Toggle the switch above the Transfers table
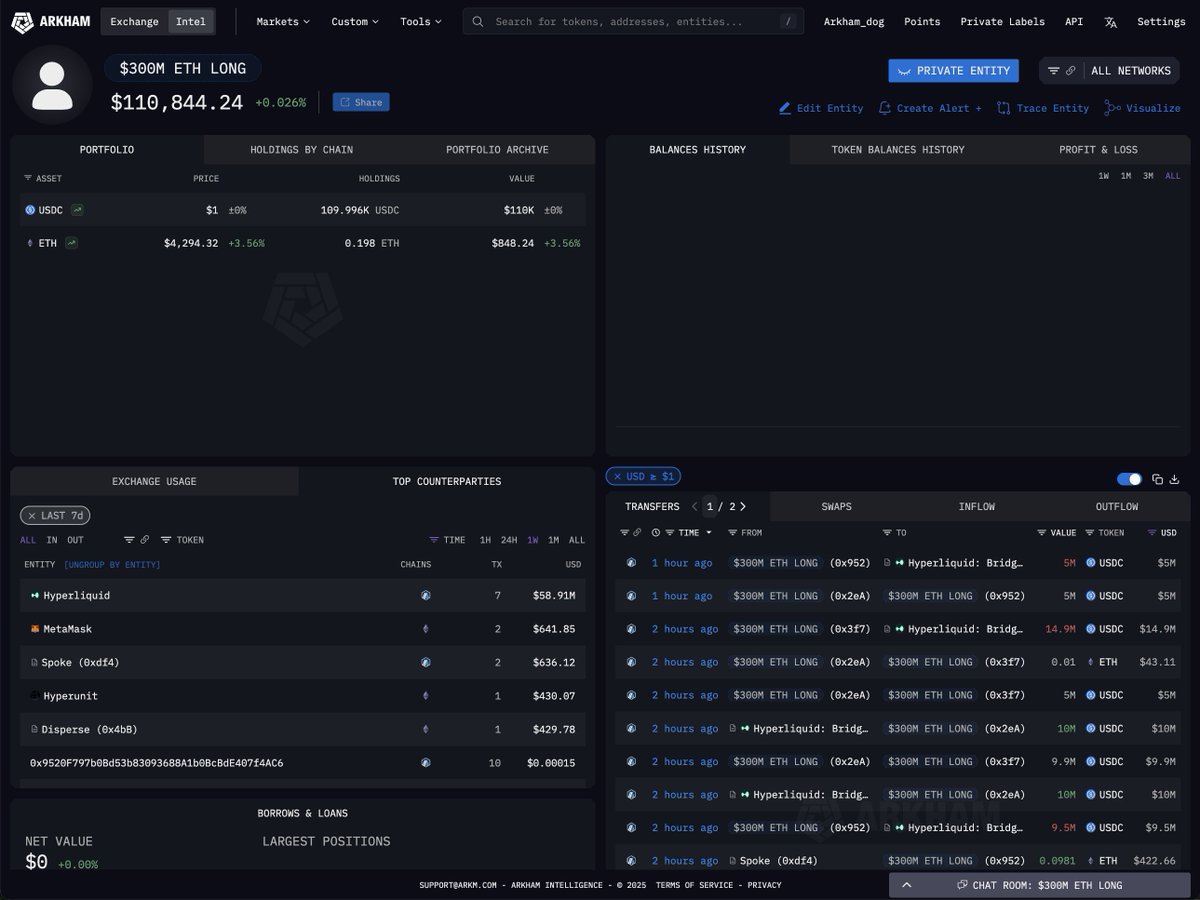The image size is (1200, 900). click(x=1129, y=479)
